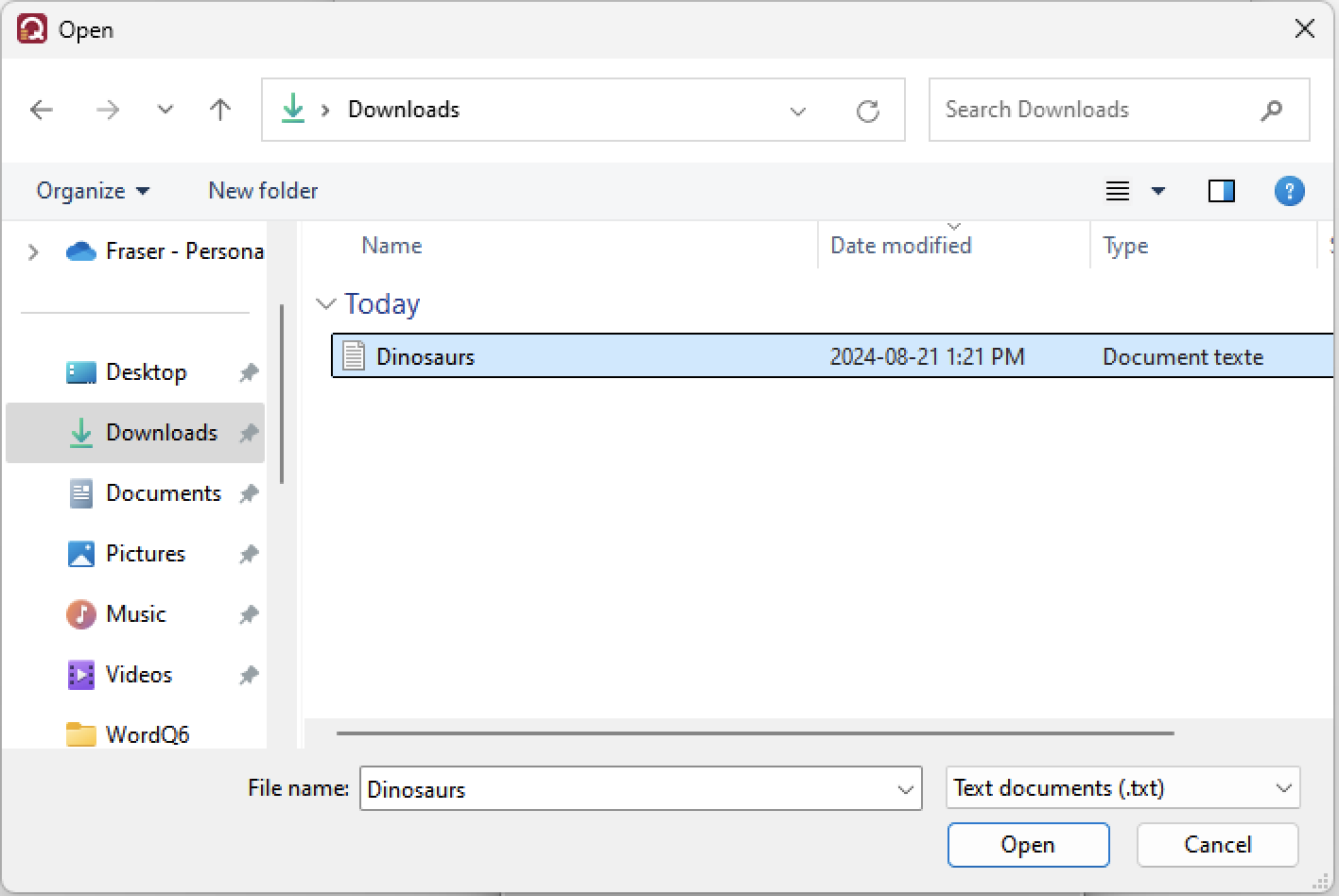Go up one folder level
This screenshot has height=896, width=1339.
(220, 111)
